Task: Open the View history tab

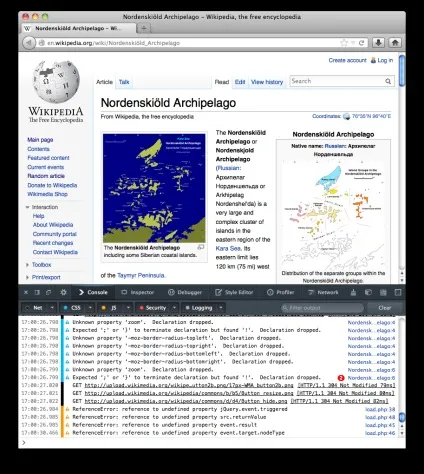Action: tap(267, 82)
